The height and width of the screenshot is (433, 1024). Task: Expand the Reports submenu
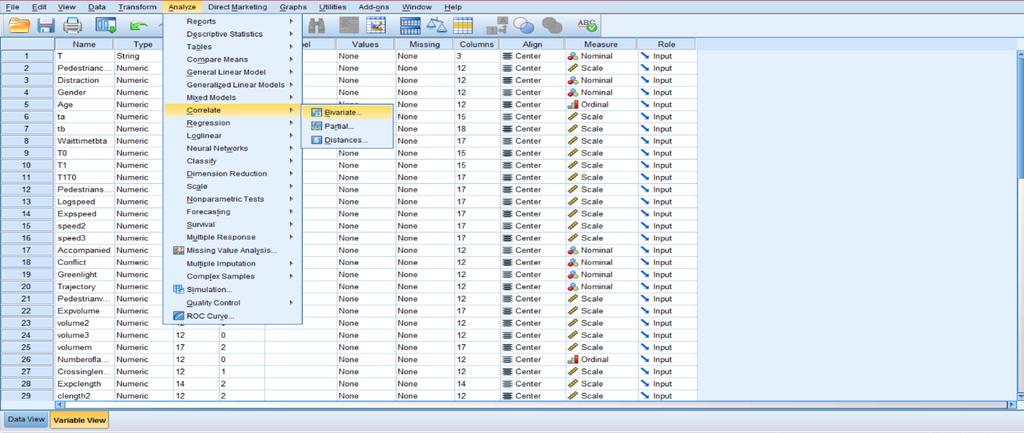click(232, 21)
